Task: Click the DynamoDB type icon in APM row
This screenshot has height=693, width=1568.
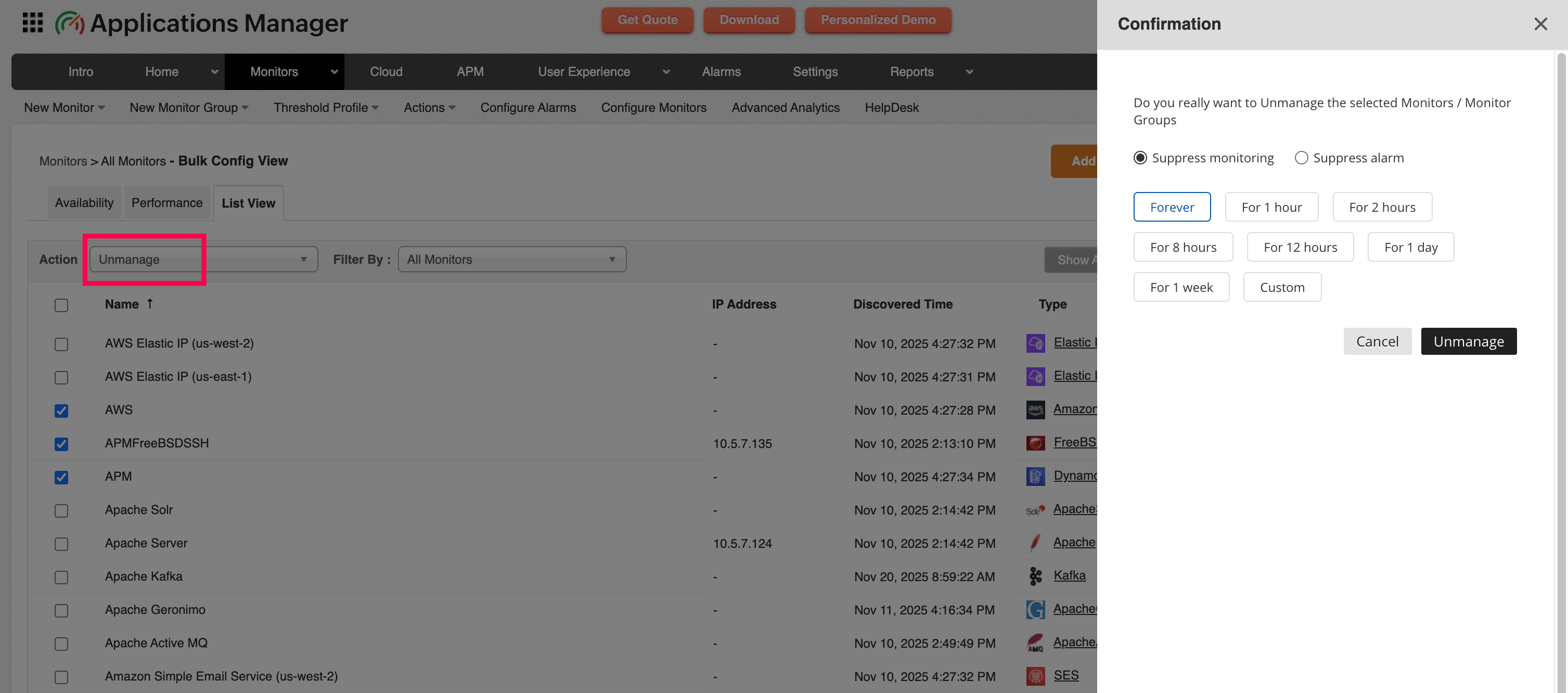Action: point(1035,476)
